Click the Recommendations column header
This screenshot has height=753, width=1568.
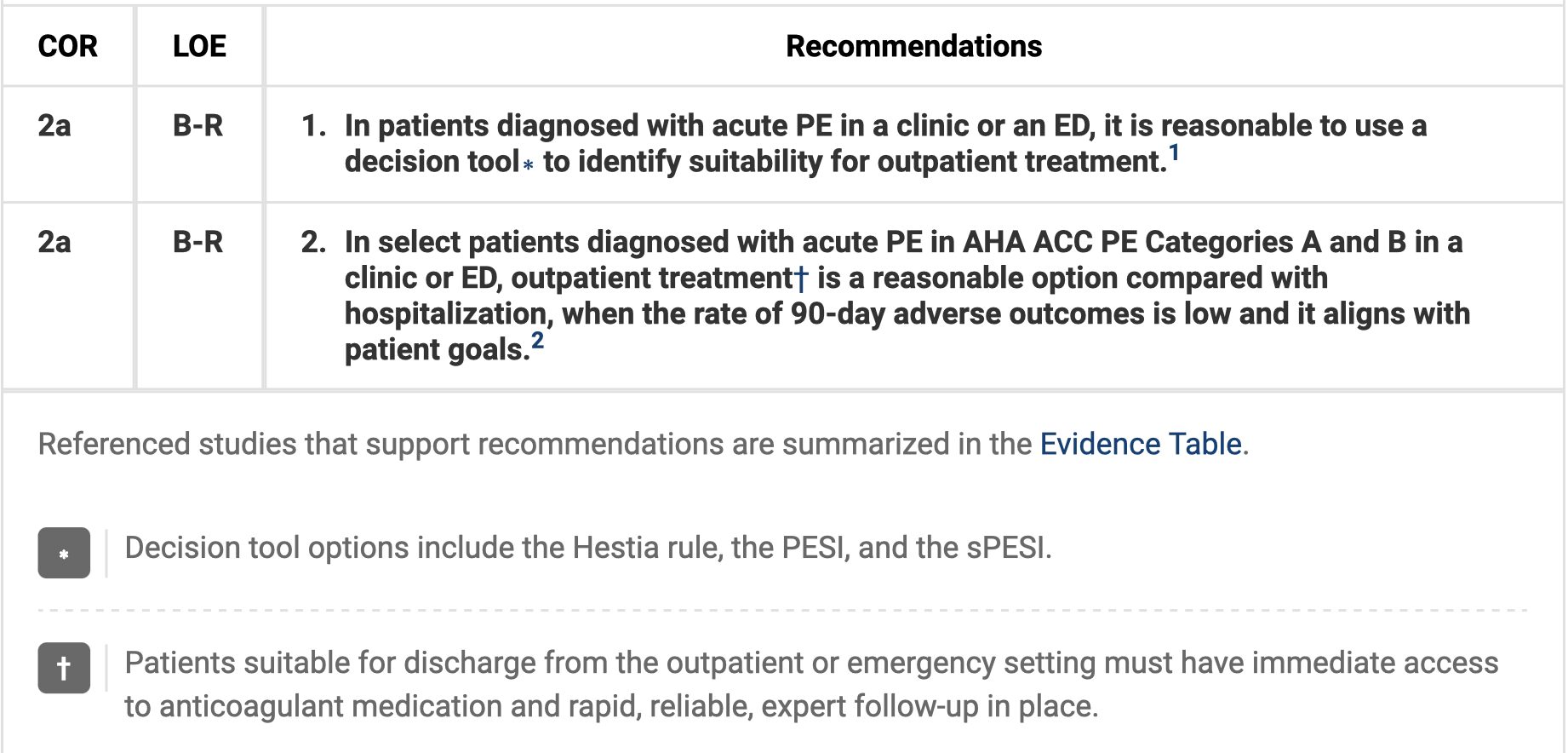pyautogui.click(x=913, y=46)
